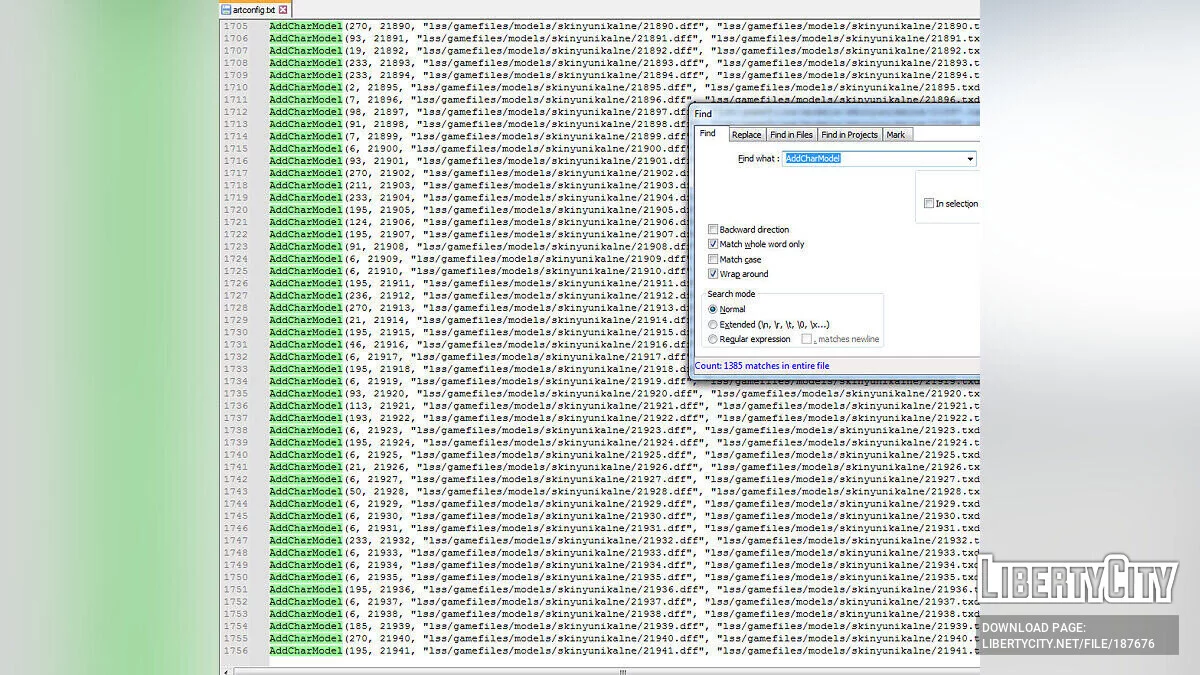Close the artconfig.txt tab with red X
The height and width of the screenshot is (675, 1200).
click(283, 9)
